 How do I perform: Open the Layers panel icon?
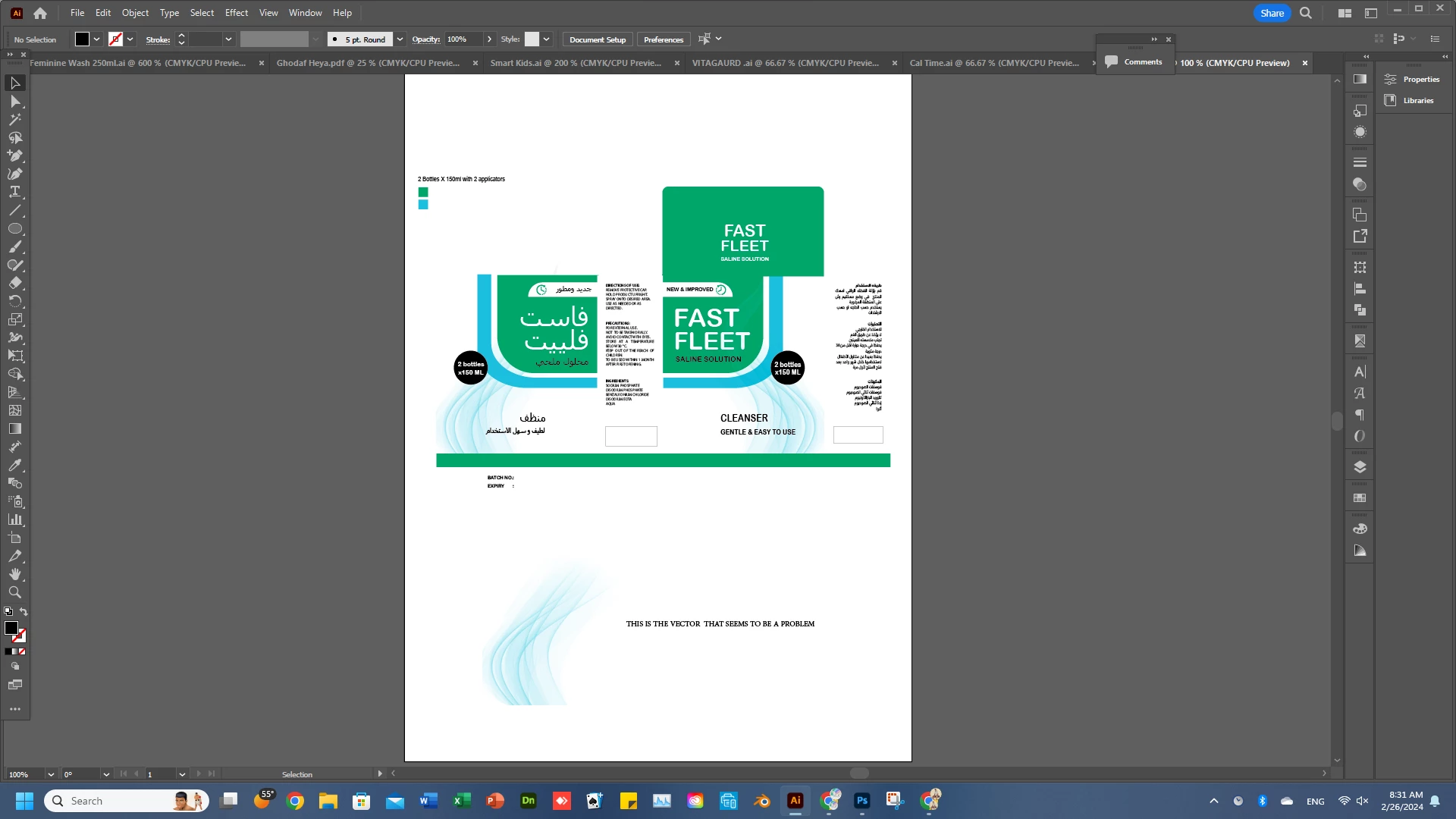(1360, 467)
